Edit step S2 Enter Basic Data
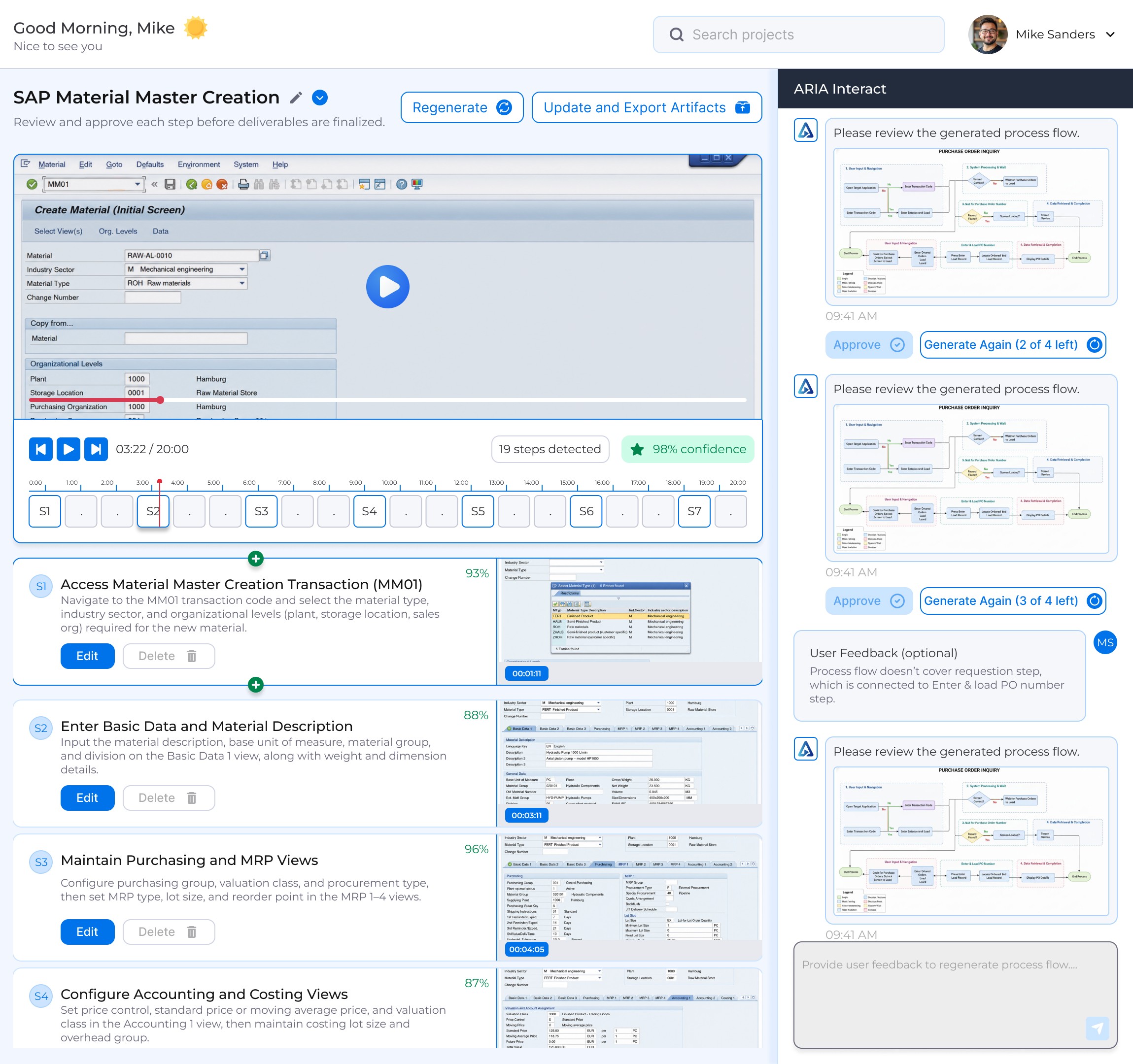This screenshot has height=1064, width=1133. pos(87,798)
